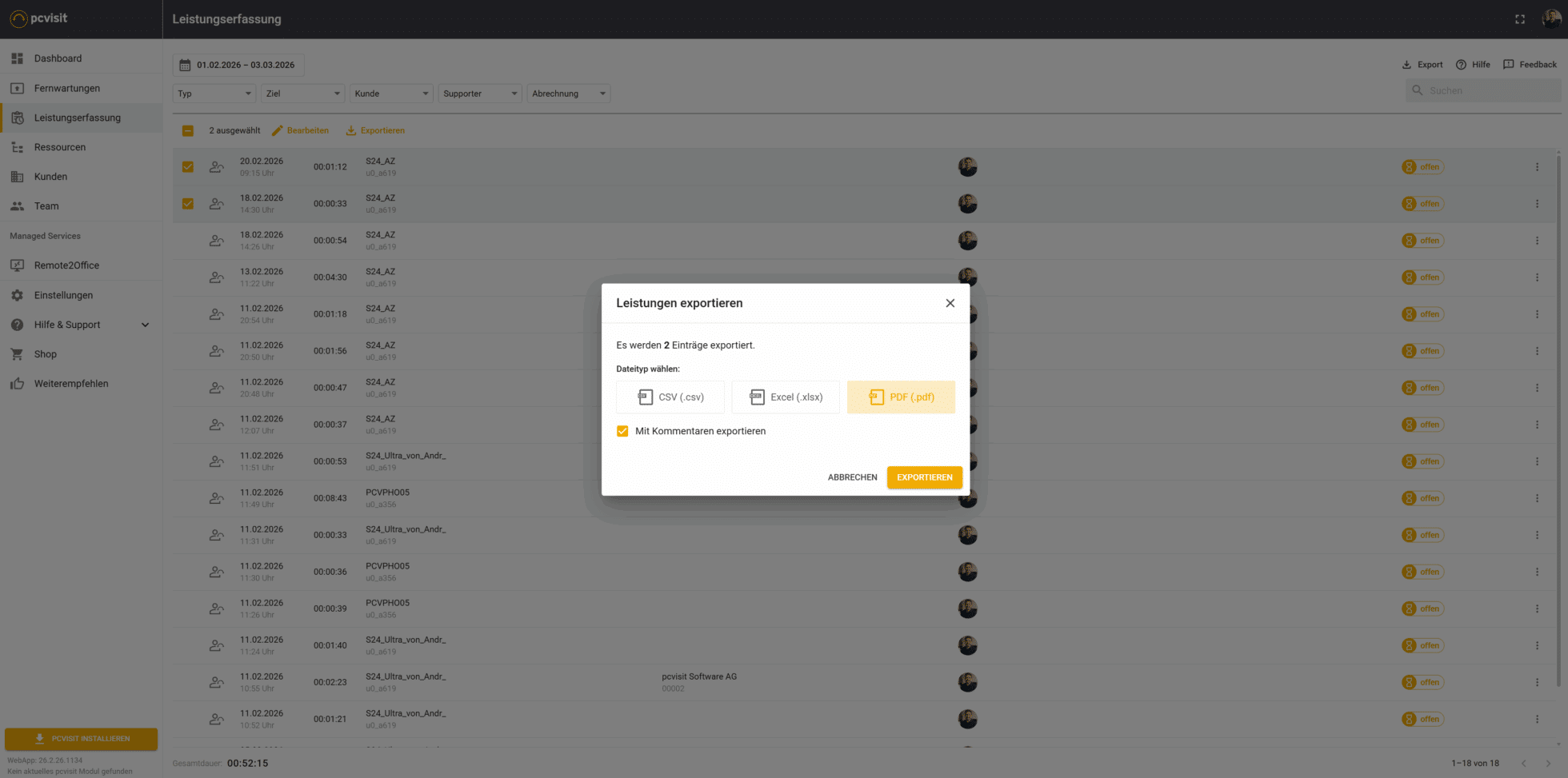
Task: Toggle Mit Kommentaren exportieren checkbox
Action: (x=622, y=431)
